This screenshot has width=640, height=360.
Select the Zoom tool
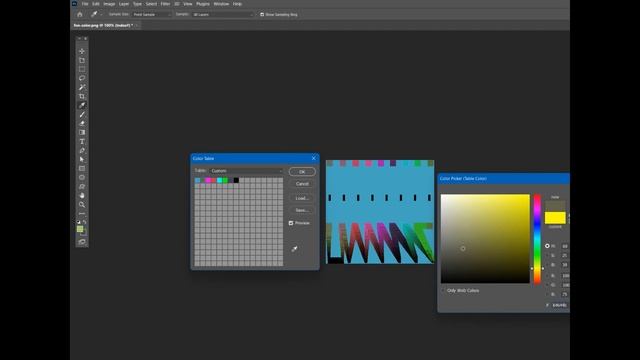[82, 204]
